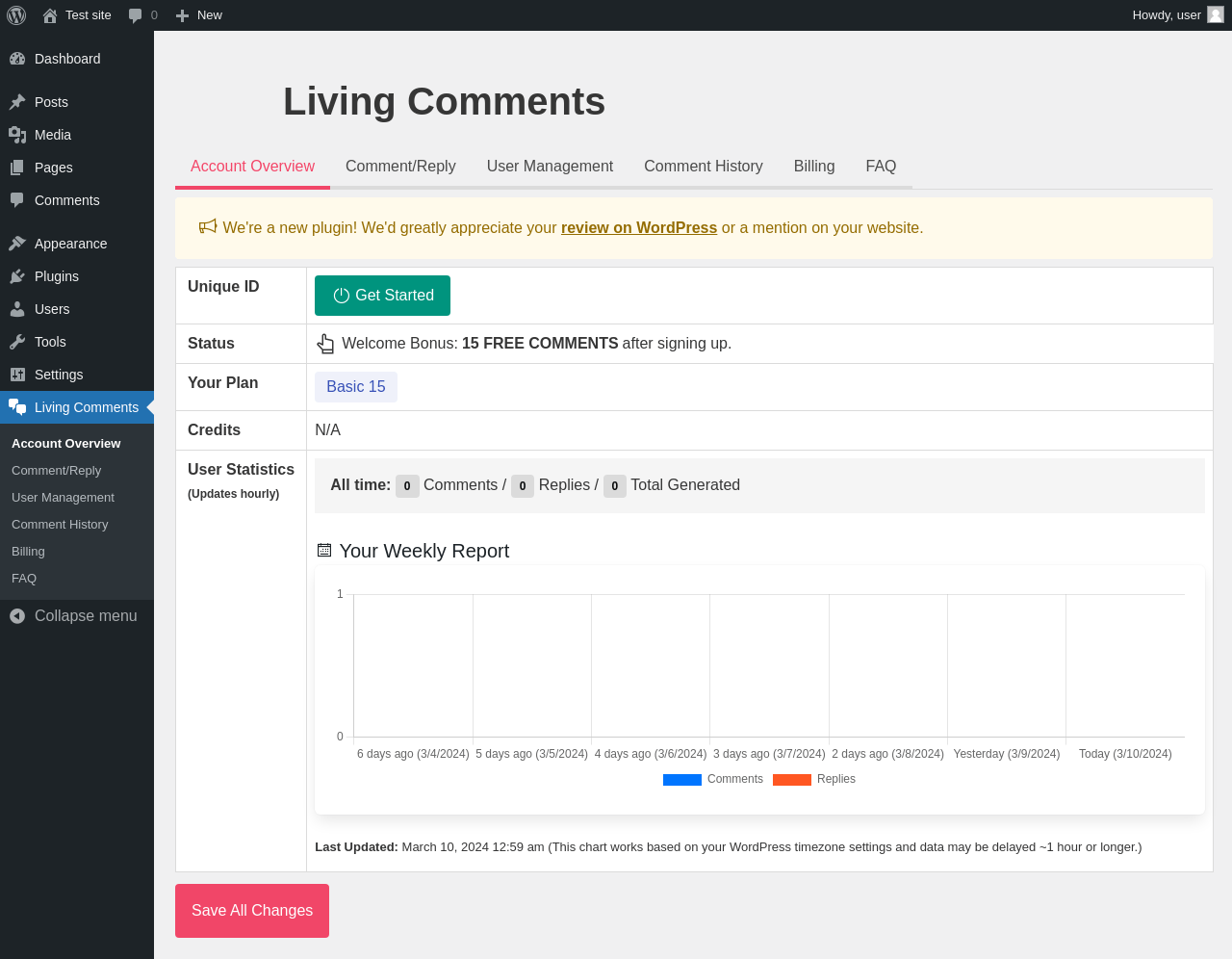Click the Dashboard gauge icon
The height and width of the screenshot is (959, 1232).
tap(17, 59)
